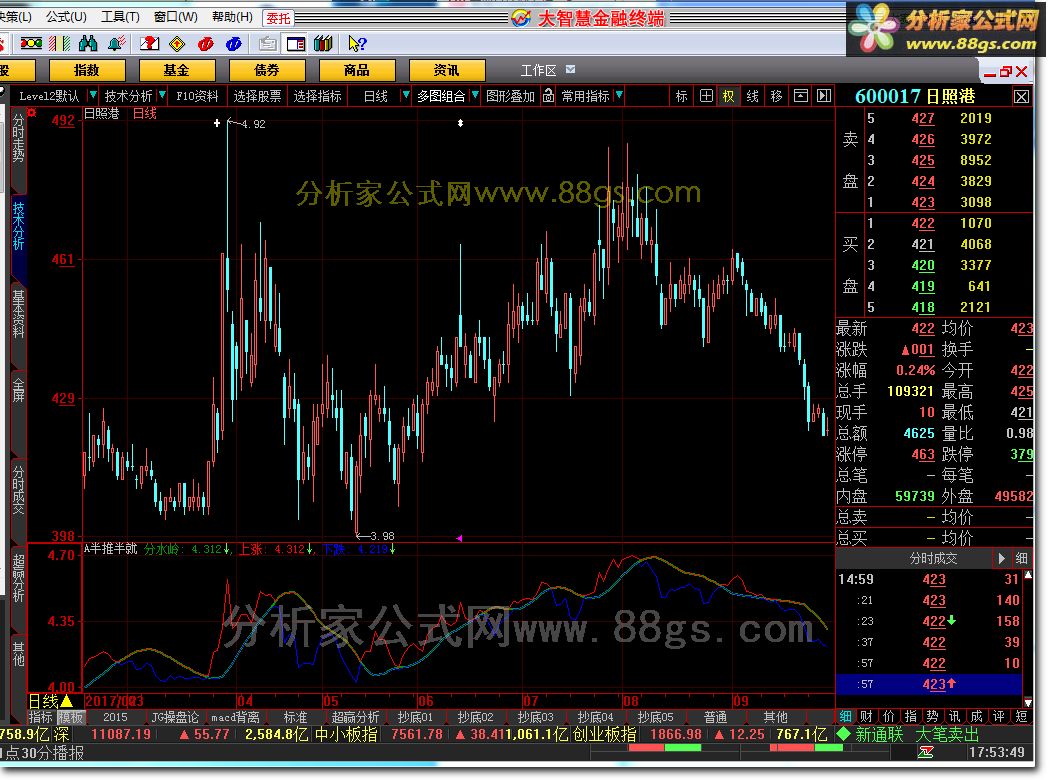Click the 基金 category button
Screen dimensions: 1048x780
pyautogui.click(x=176, y=70)
